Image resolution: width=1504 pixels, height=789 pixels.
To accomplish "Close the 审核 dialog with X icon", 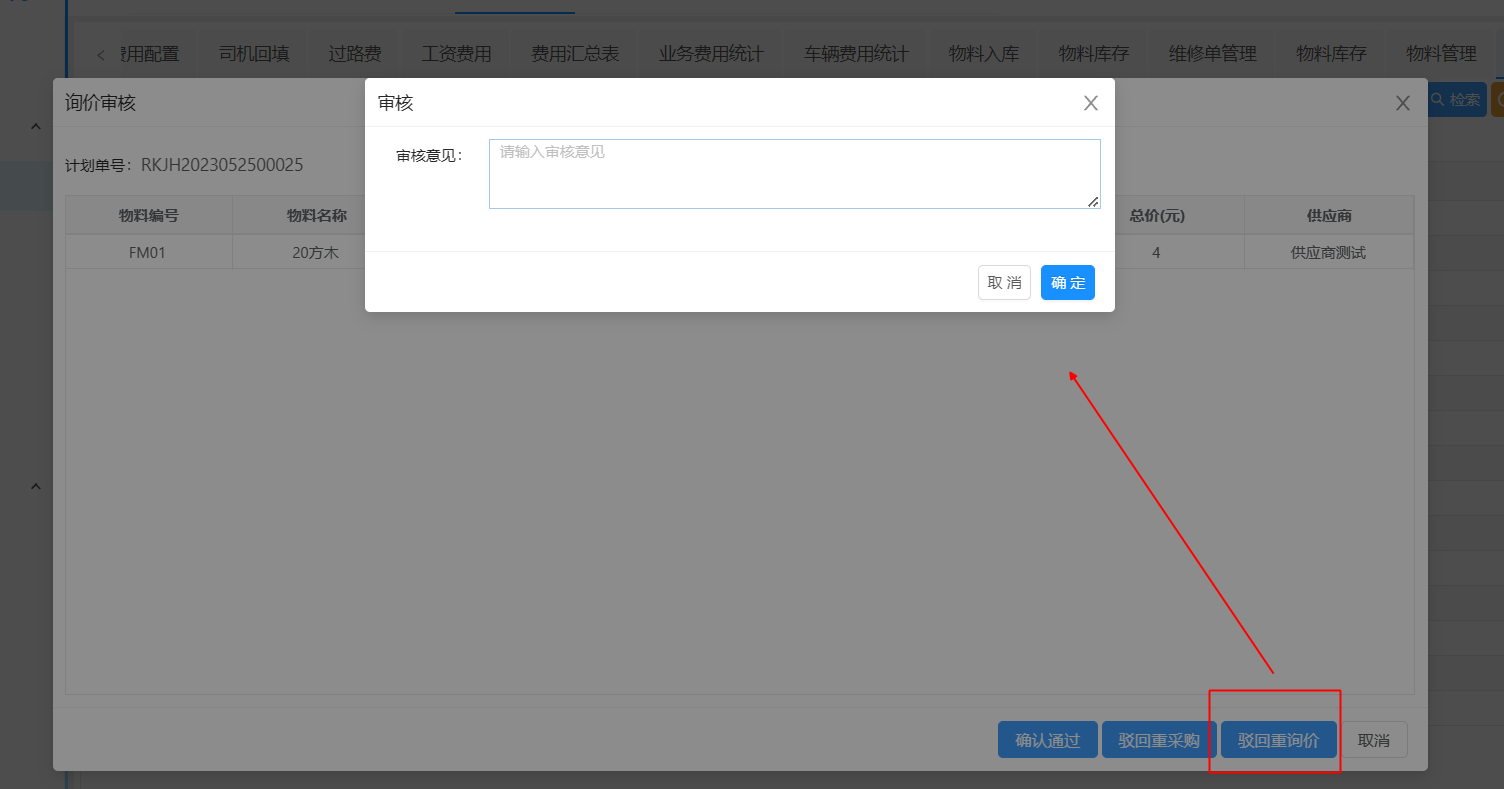I will pos(1090,103).
